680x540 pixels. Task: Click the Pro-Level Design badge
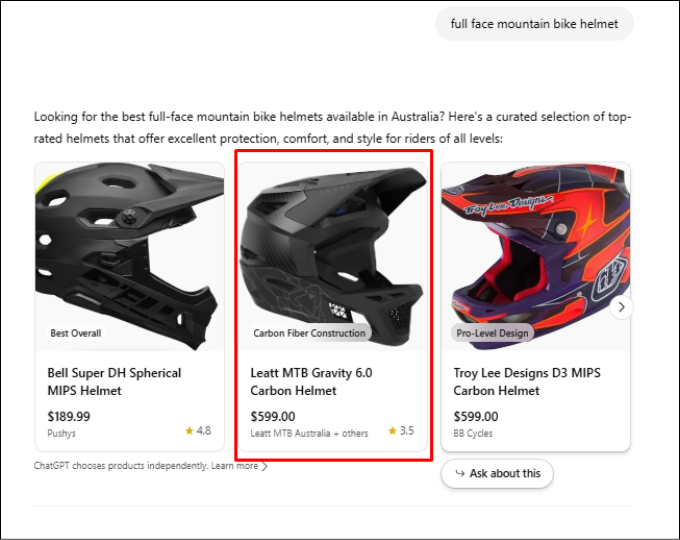(492, 333)
